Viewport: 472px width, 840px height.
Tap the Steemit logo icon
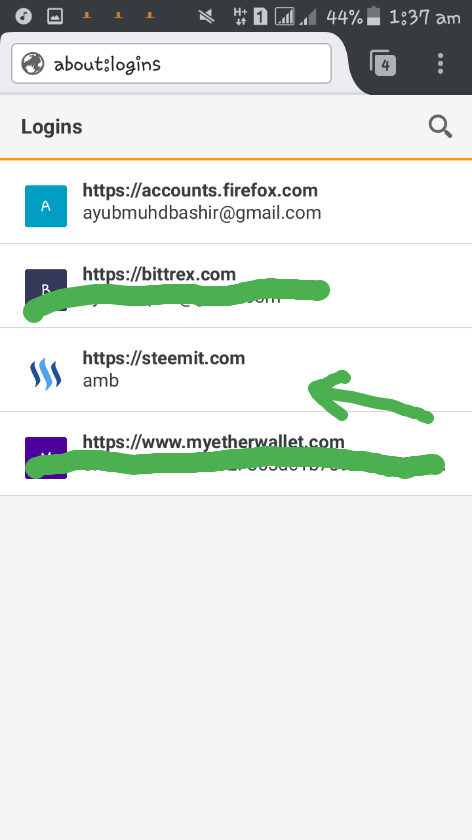[x=46, y=374]
